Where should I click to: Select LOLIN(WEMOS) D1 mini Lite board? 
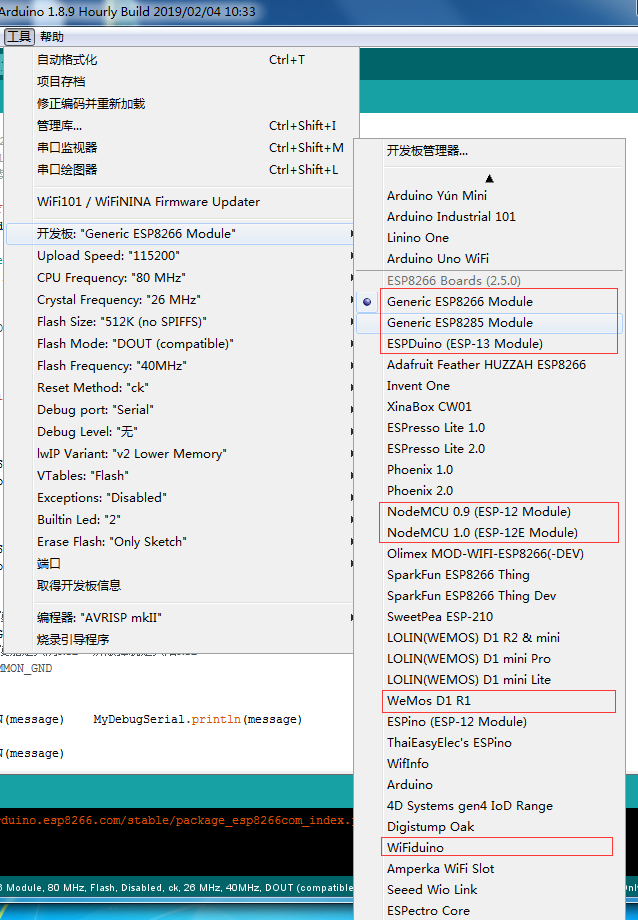coord(490,680)
